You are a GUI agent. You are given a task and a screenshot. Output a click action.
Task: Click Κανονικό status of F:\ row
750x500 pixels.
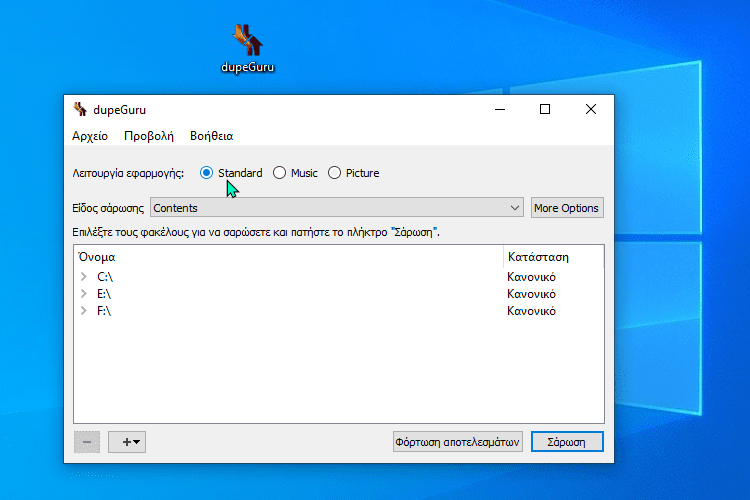531,311
